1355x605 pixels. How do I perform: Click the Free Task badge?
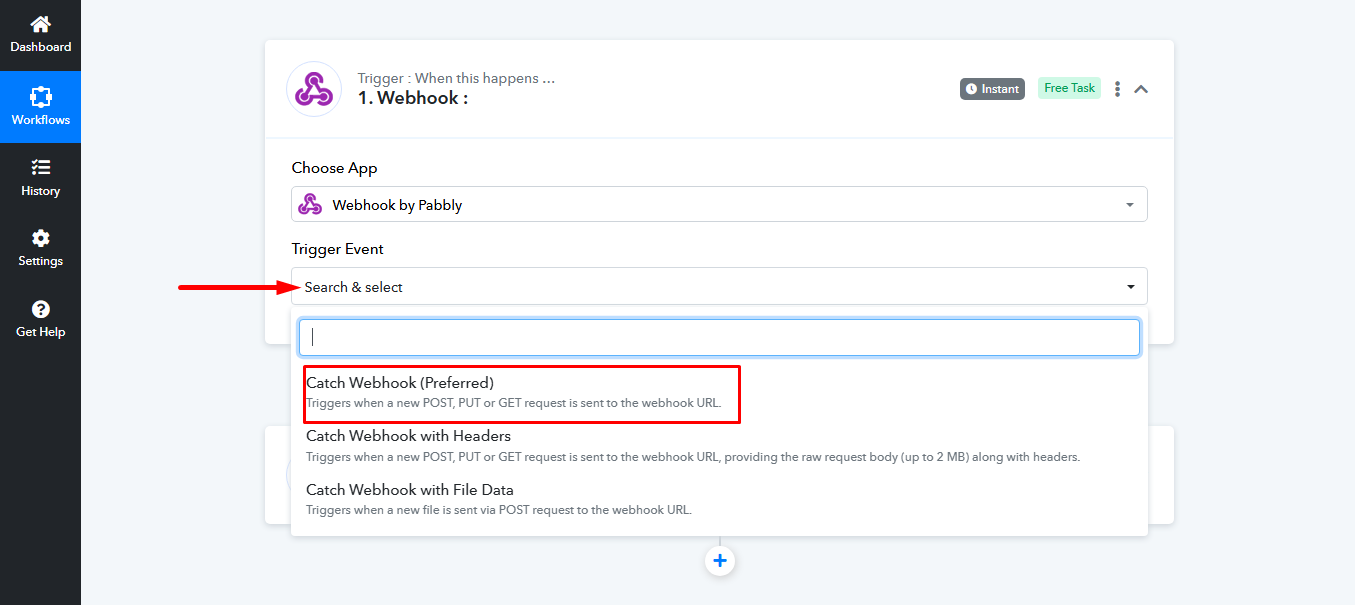point(1069,88)
